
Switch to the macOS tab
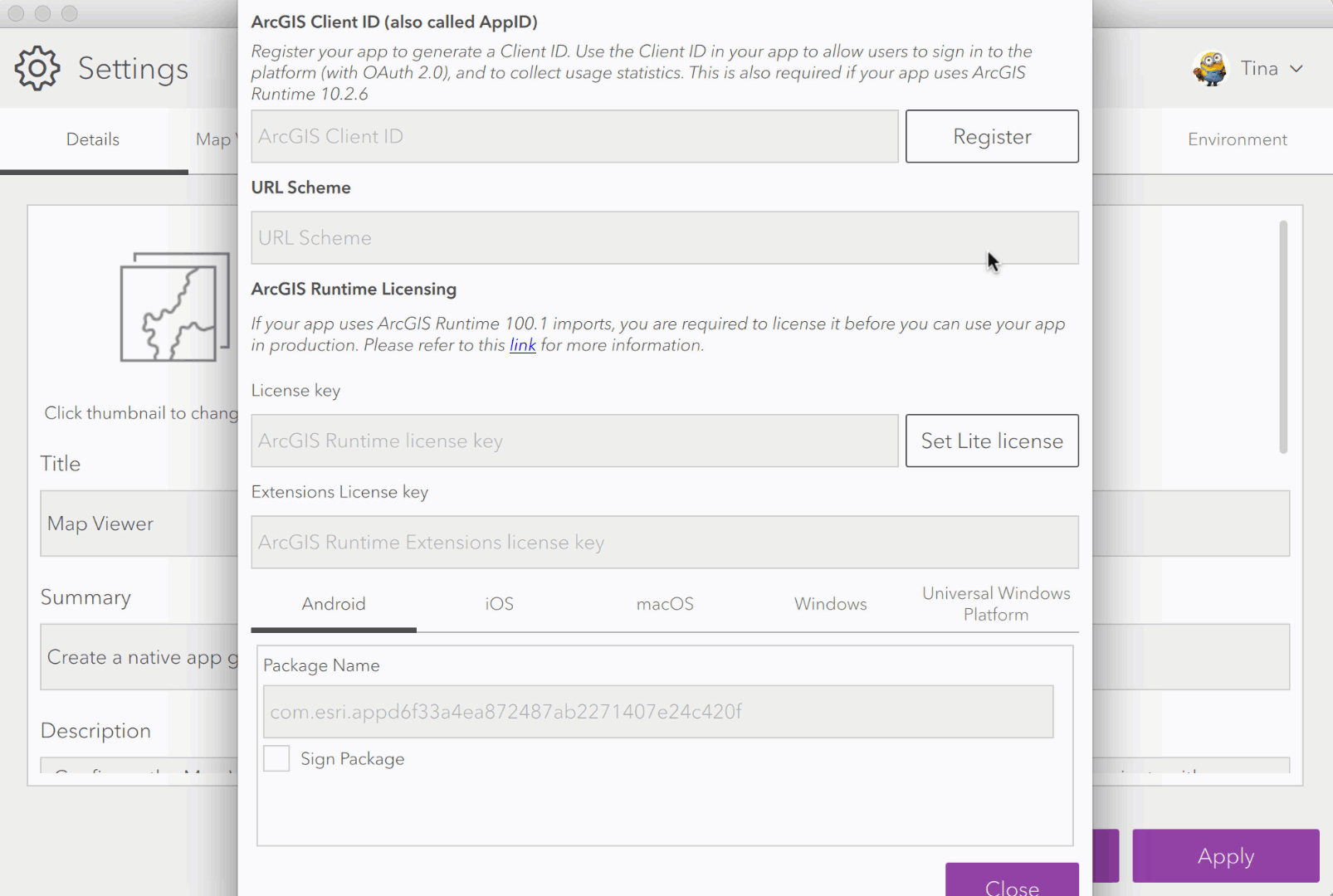(665, 604)
